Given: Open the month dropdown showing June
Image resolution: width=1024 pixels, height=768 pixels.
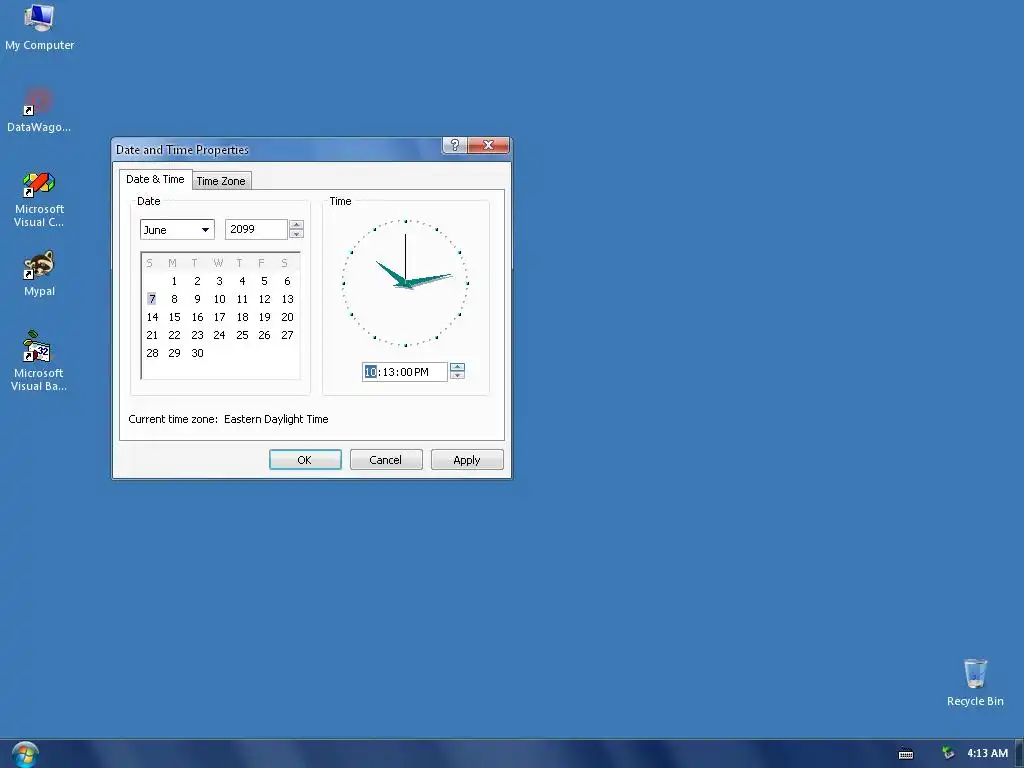Looking at the screenshot, I should click(x=177, y=229).
